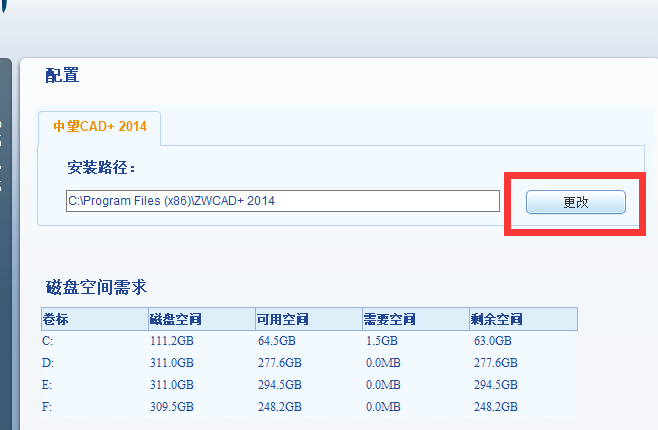Click the 磁盘空间需求 heading
Screen dimensions: 658x430
(97, 287)
